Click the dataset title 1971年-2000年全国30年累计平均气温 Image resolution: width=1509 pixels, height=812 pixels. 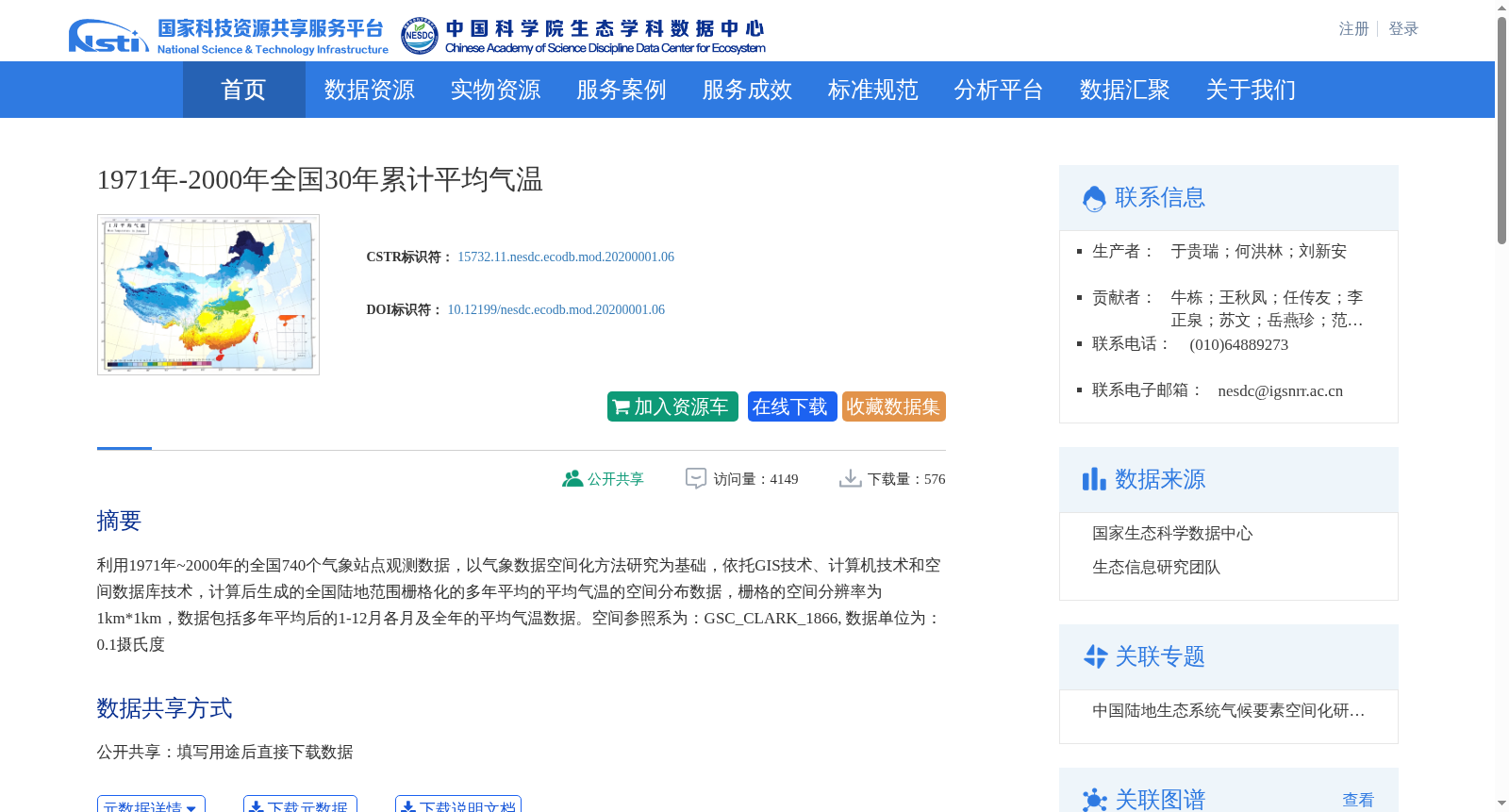click(320, 179)
